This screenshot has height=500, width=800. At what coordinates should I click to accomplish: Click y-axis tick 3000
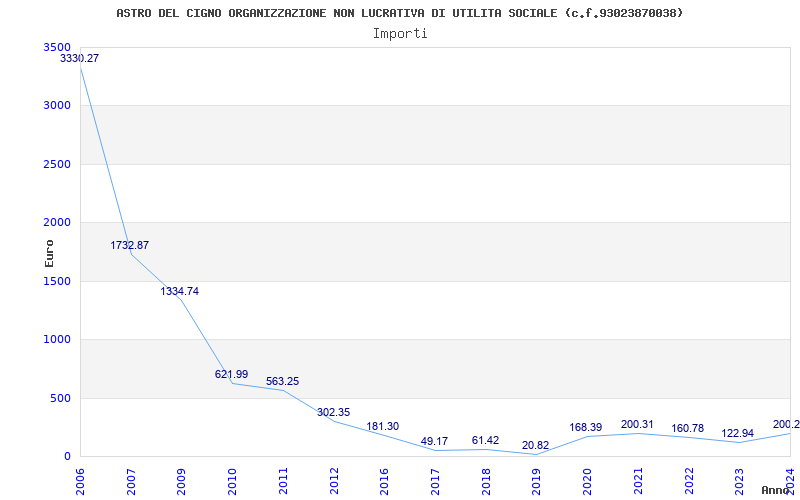tap(58, 106)
